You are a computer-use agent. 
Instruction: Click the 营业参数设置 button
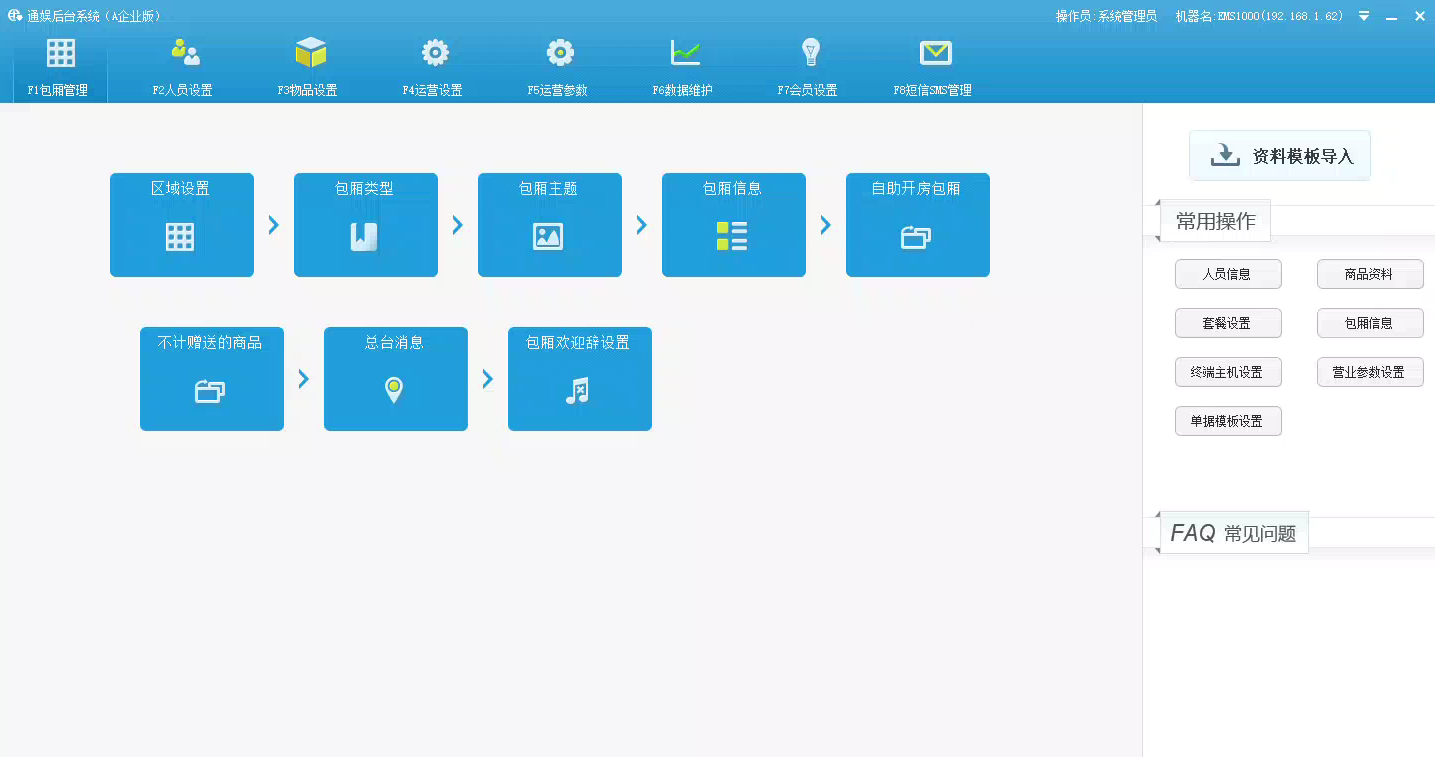pos(1370,372)
